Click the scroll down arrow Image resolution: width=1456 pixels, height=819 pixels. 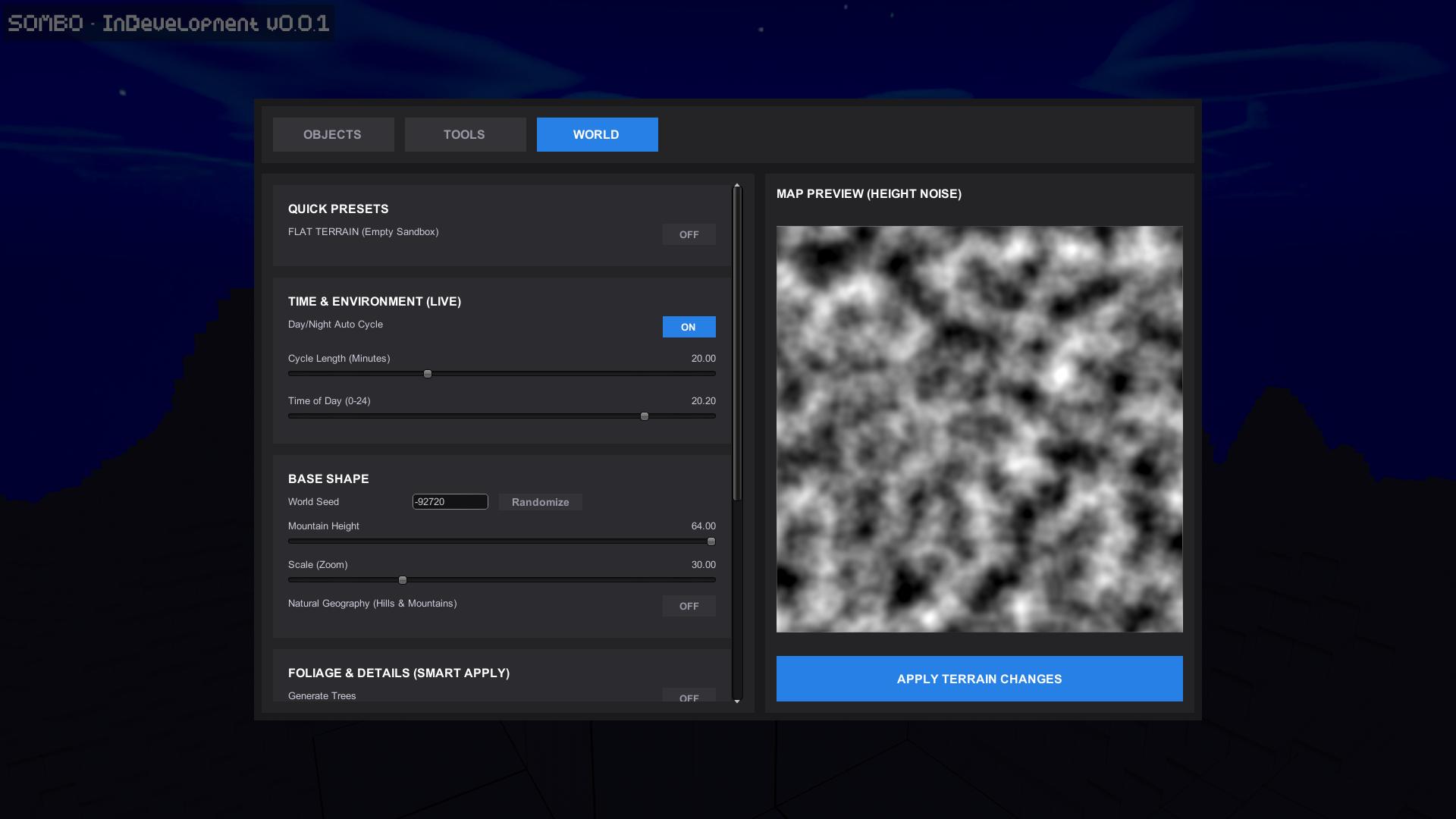click(x=736, y=701)
